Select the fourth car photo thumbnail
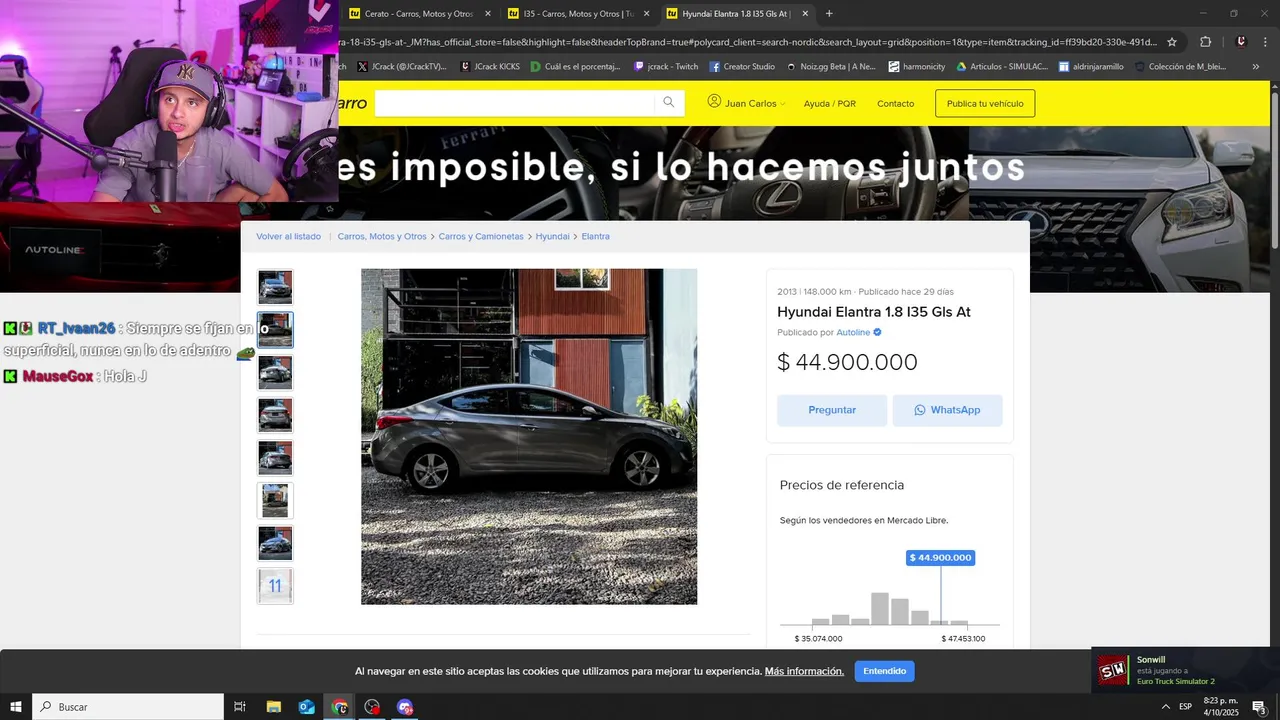 click(x=275, y=415)
